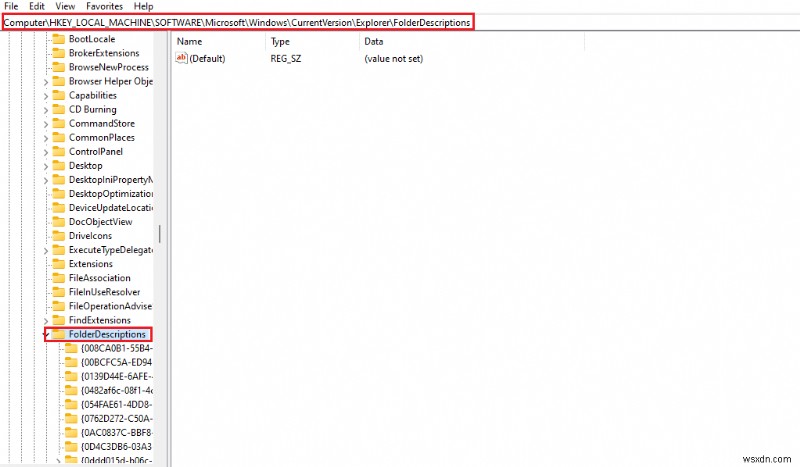The image size is (800, 467).
Task: Click the DriveIcons folder icon
Action: [x=59, y=236]
